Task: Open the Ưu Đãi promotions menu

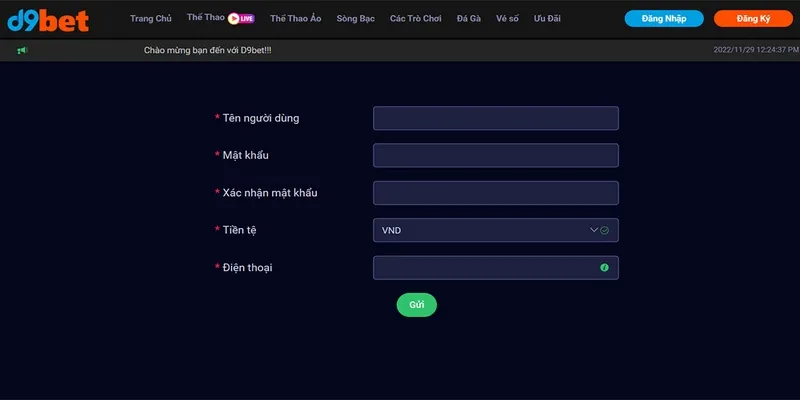Action: pos(547,19)
